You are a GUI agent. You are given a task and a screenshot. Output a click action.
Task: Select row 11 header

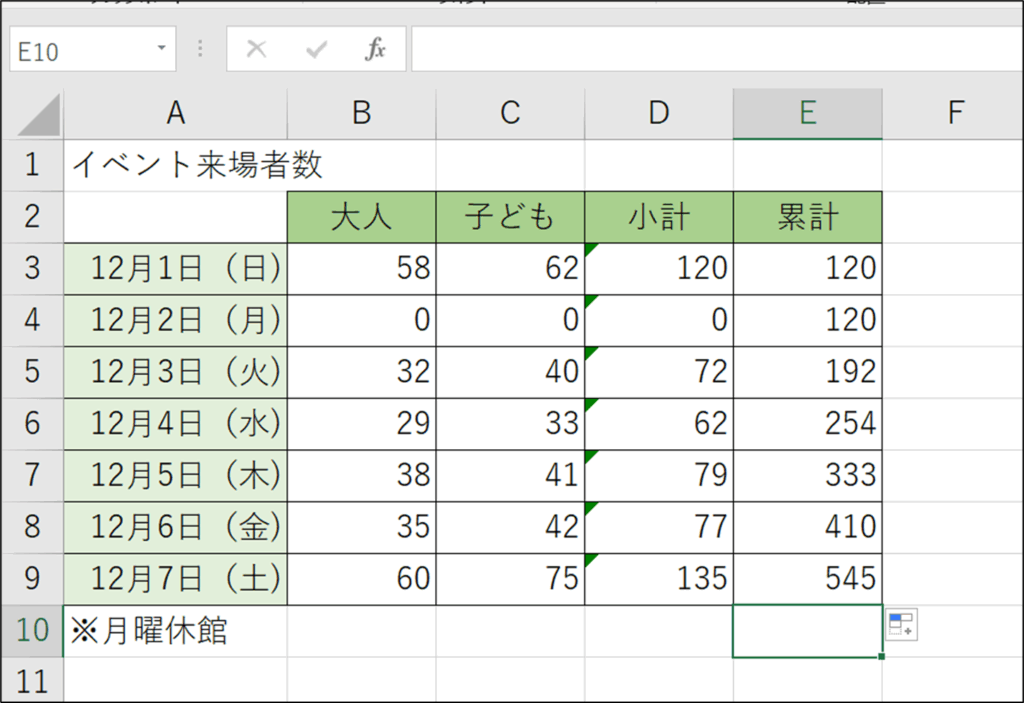click(32, 680)
